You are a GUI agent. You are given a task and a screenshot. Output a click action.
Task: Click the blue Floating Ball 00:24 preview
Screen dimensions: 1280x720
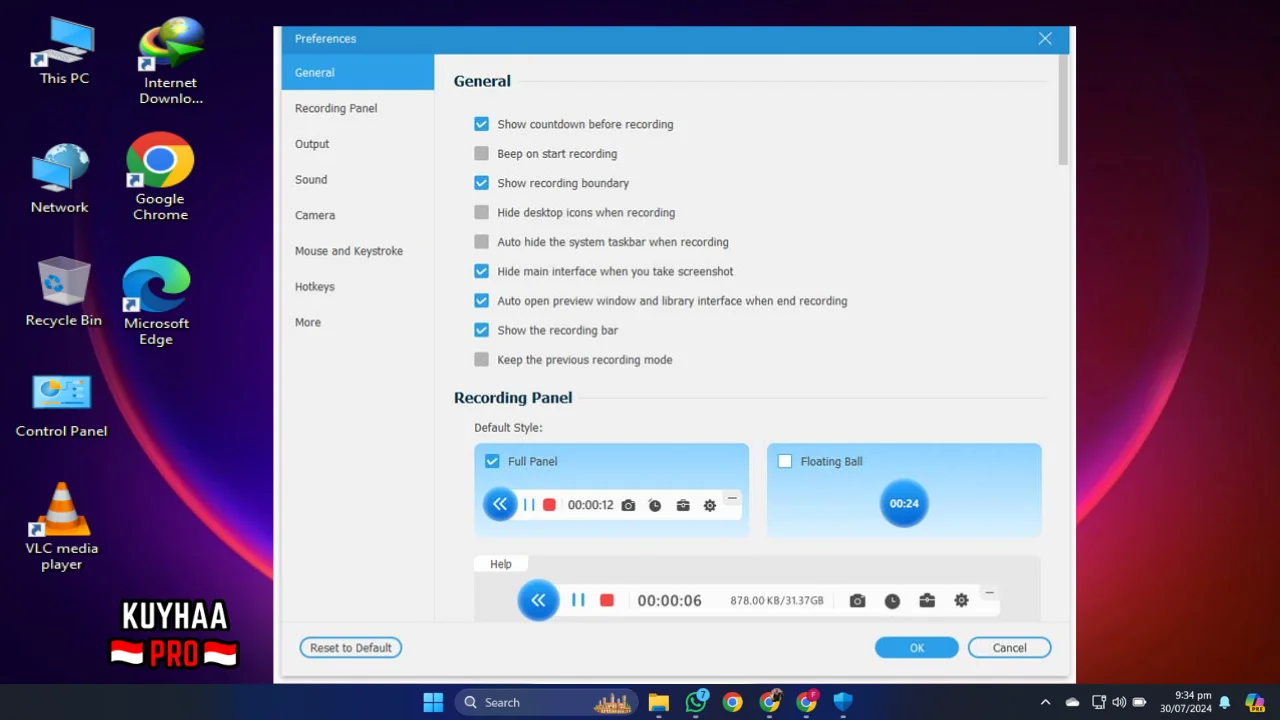[904, 503]
